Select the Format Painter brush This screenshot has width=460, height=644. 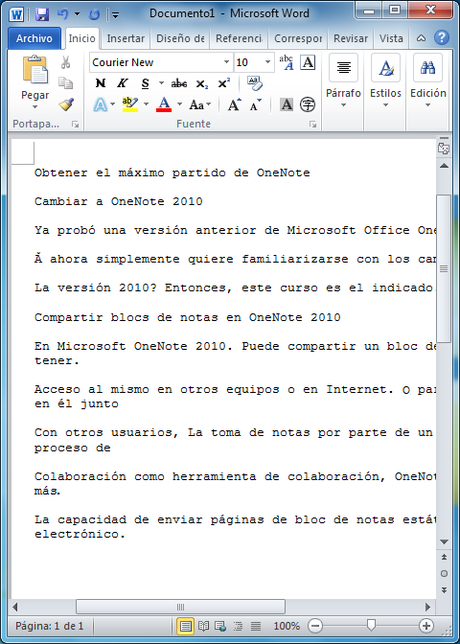point(66,104)
